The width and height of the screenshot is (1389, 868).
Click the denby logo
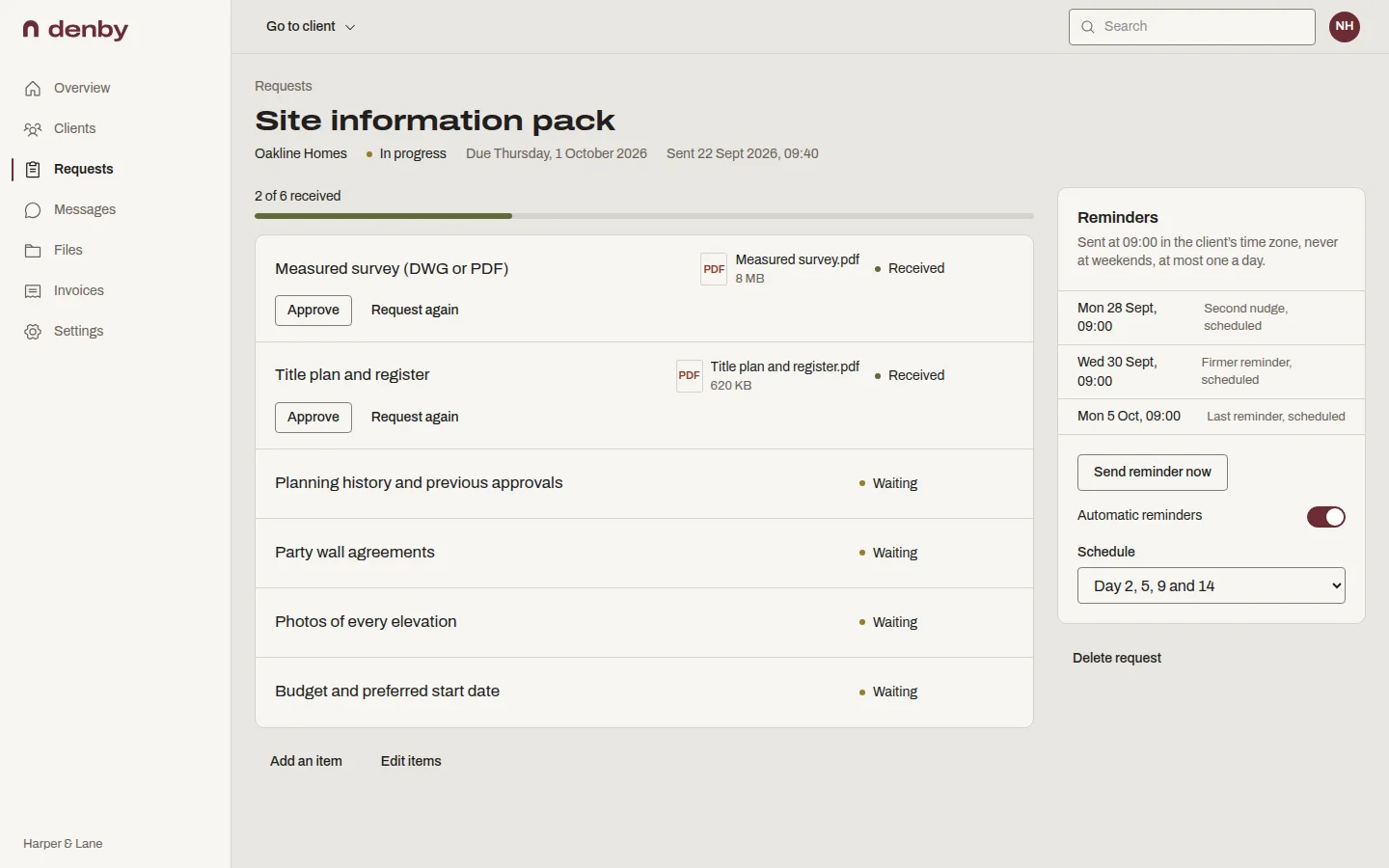75,30
